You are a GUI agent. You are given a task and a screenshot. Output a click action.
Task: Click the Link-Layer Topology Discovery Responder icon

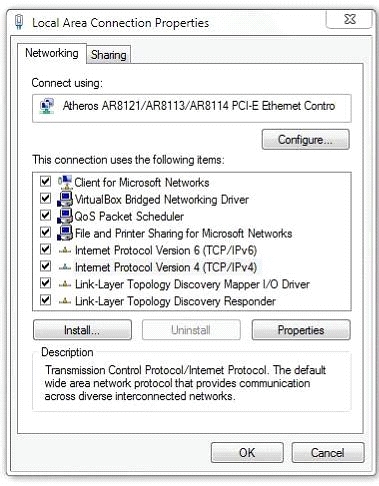point(65,301)
